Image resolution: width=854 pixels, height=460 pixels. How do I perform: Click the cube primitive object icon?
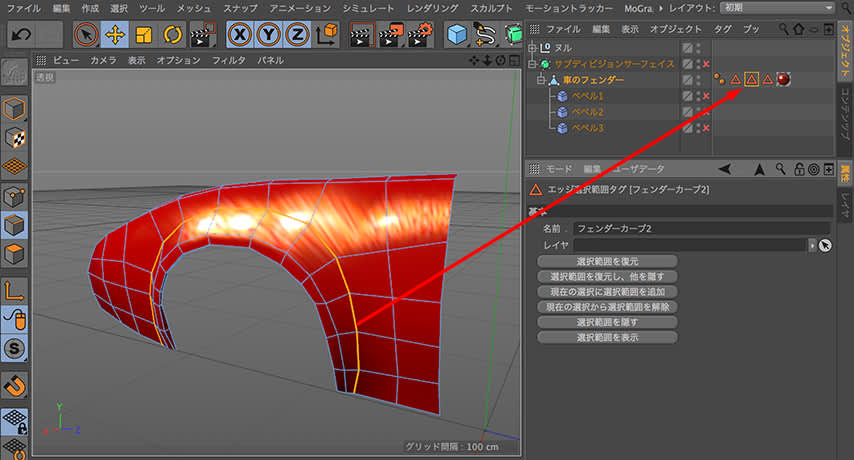point(456,36)
